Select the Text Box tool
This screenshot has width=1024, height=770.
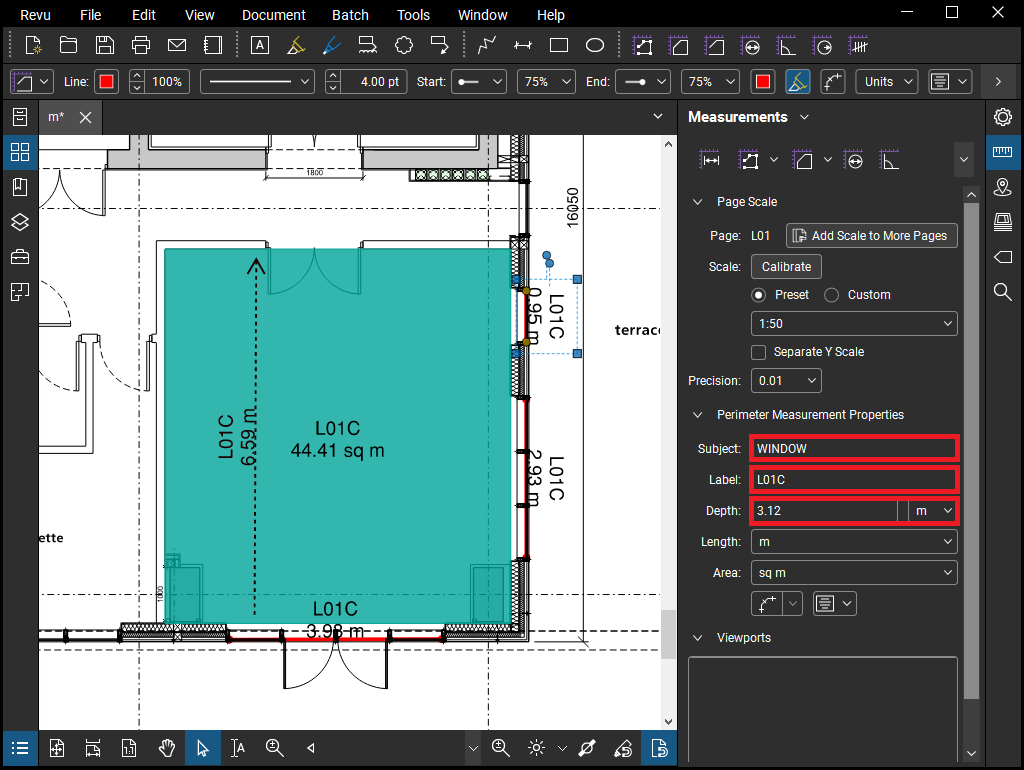click(x=260, y=46)
